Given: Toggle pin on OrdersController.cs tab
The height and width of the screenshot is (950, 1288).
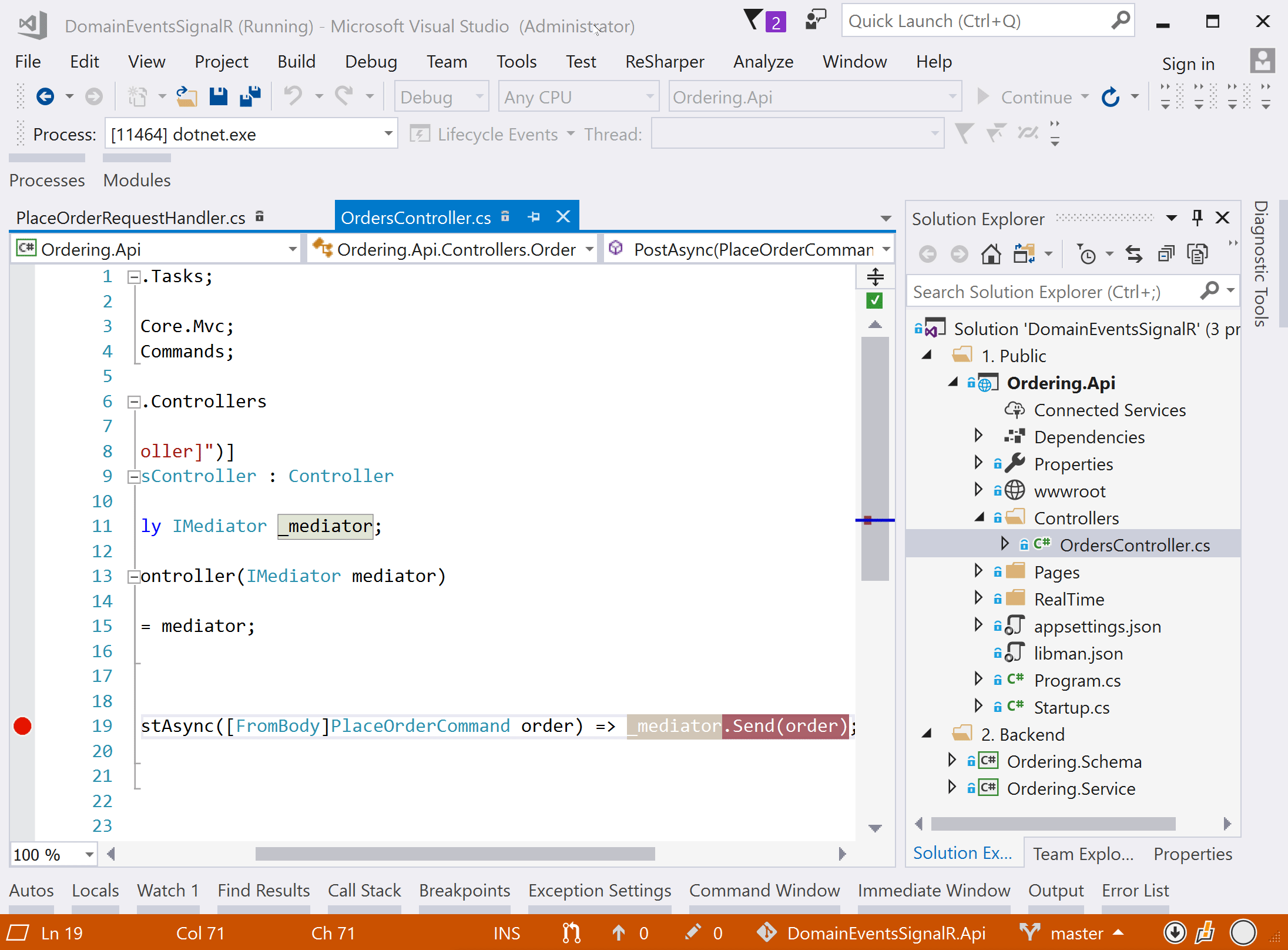Looking at the screenshot, I should click(x=534, y=217).
